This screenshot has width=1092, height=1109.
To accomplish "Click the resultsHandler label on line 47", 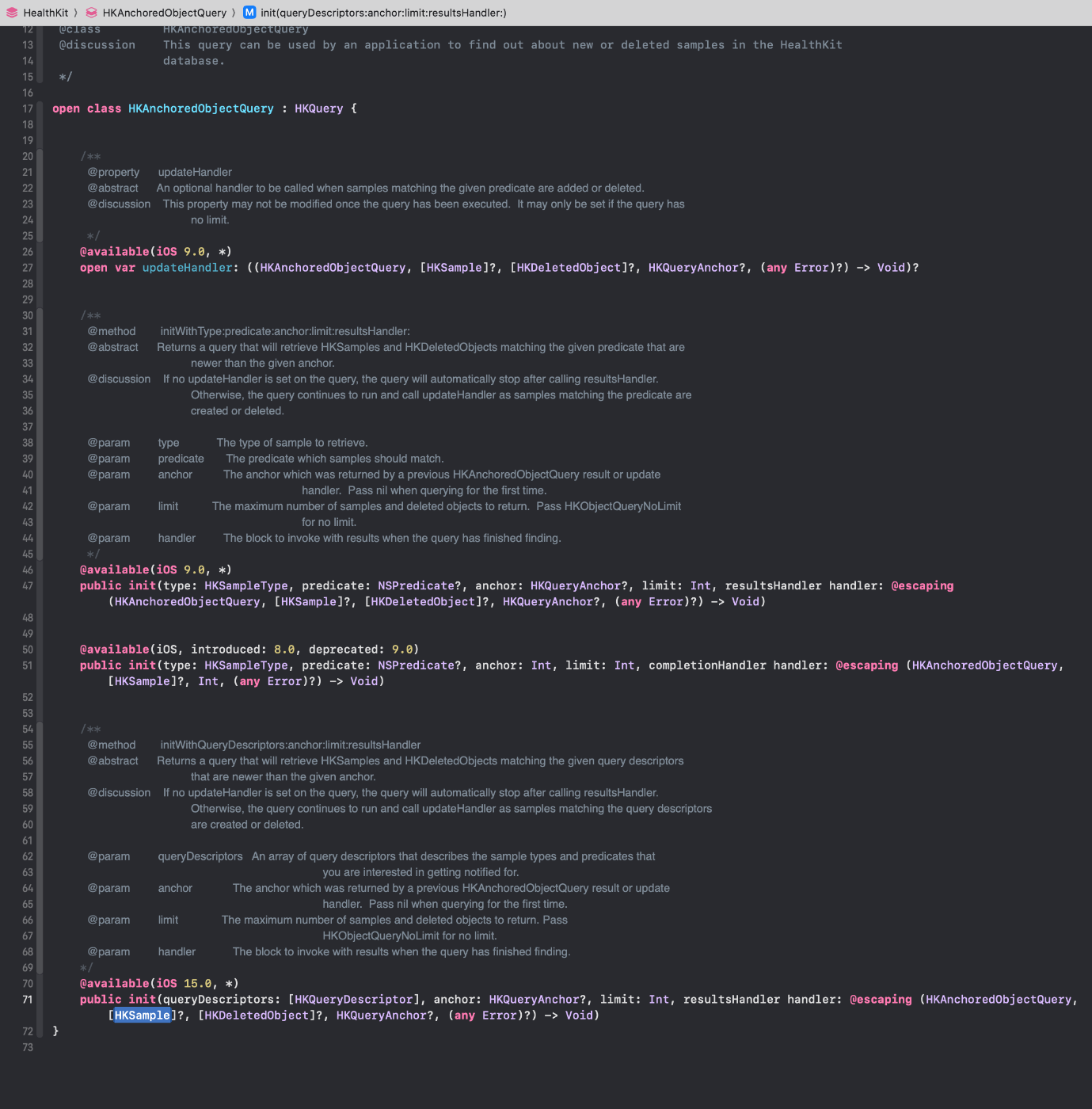I will pyautogui.click(x=773, y=585).
